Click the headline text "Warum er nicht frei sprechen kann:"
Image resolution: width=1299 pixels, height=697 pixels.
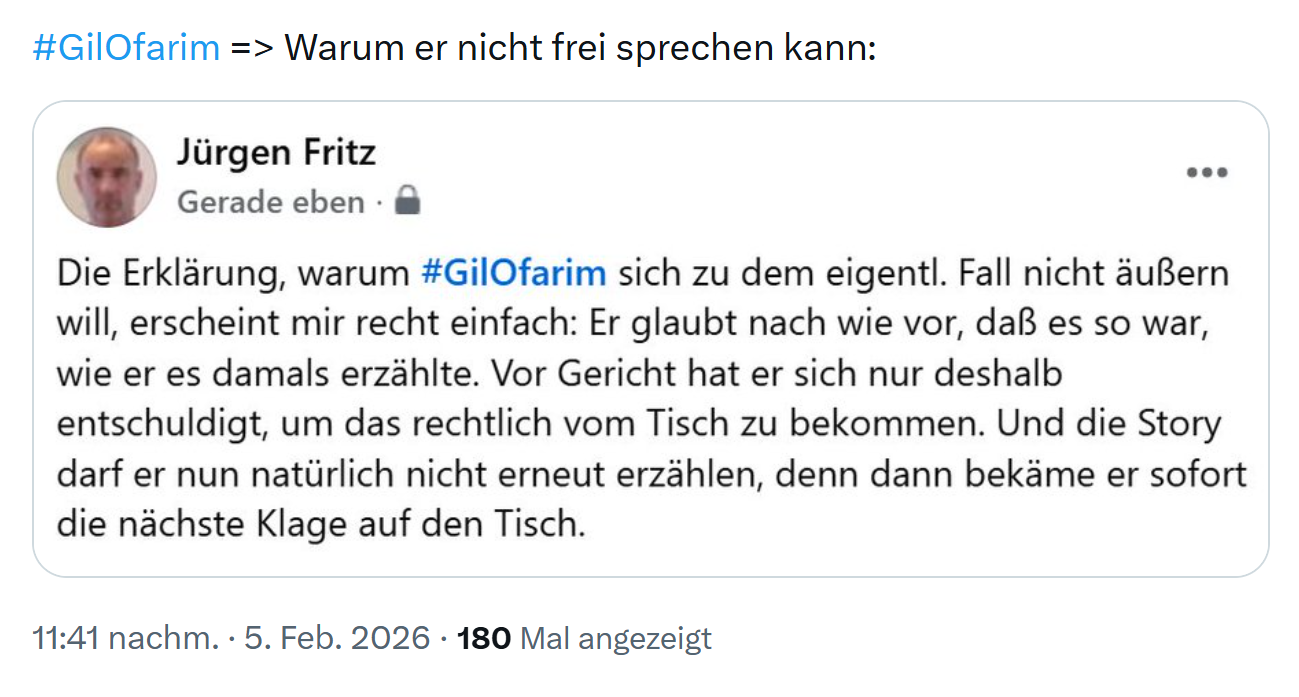pos(580,48)
